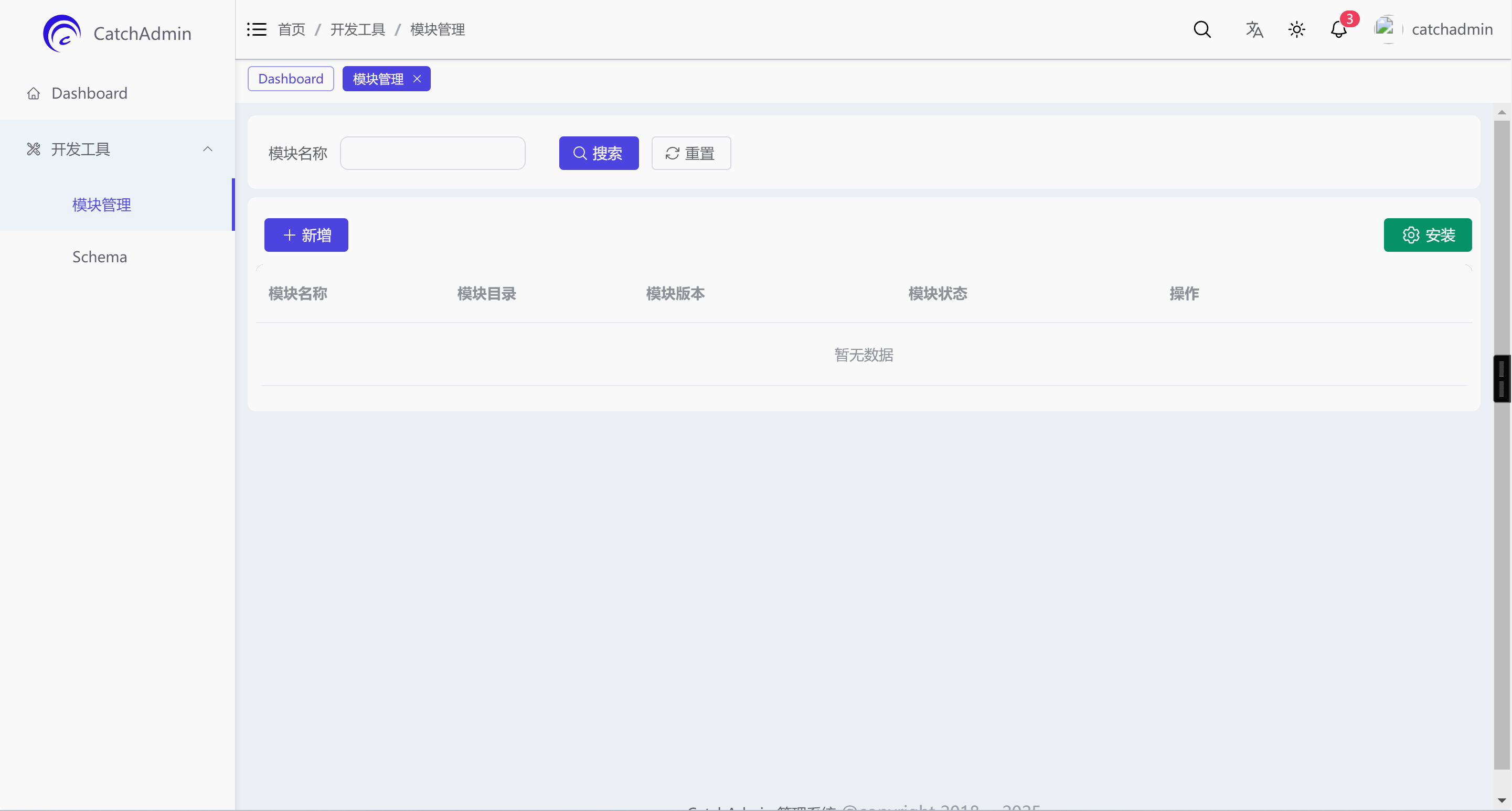Click the CatchAdmin brand name text
Viewport: 1512px width, 811px height.
[x=143, y=34]
